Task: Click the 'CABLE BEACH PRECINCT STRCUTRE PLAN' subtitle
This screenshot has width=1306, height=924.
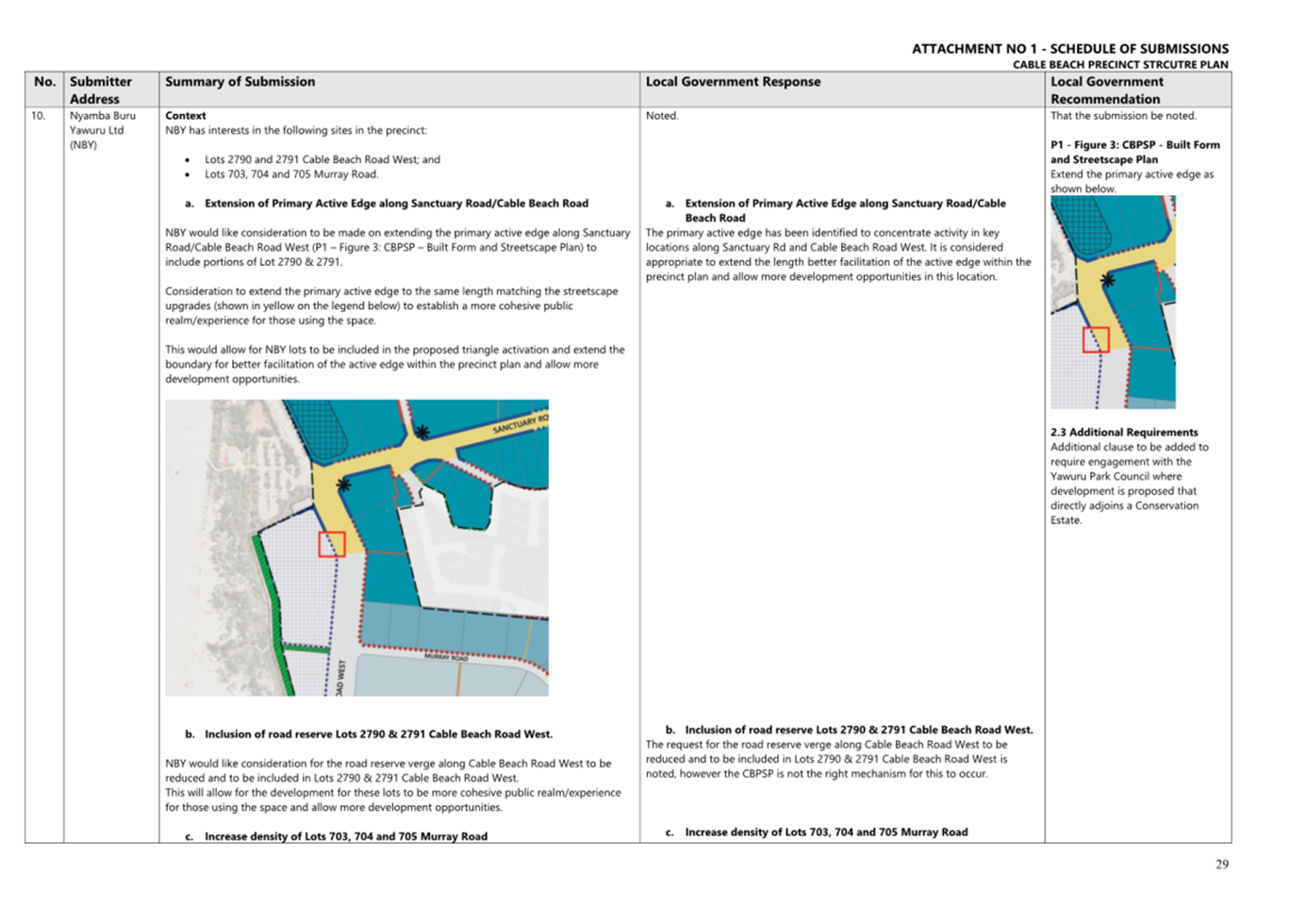Action: (x=1120, y=65)
